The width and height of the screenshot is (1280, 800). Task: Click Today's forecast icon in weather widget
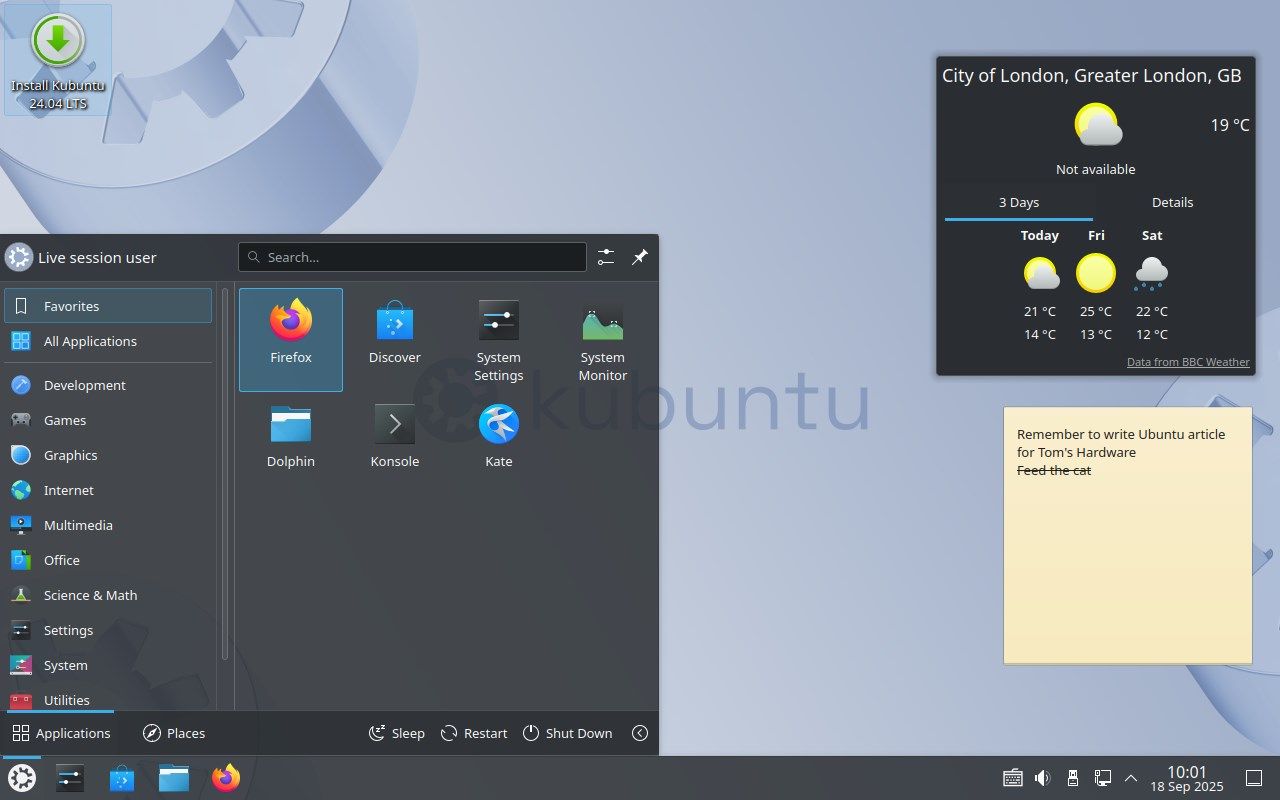click(1040, 273)
